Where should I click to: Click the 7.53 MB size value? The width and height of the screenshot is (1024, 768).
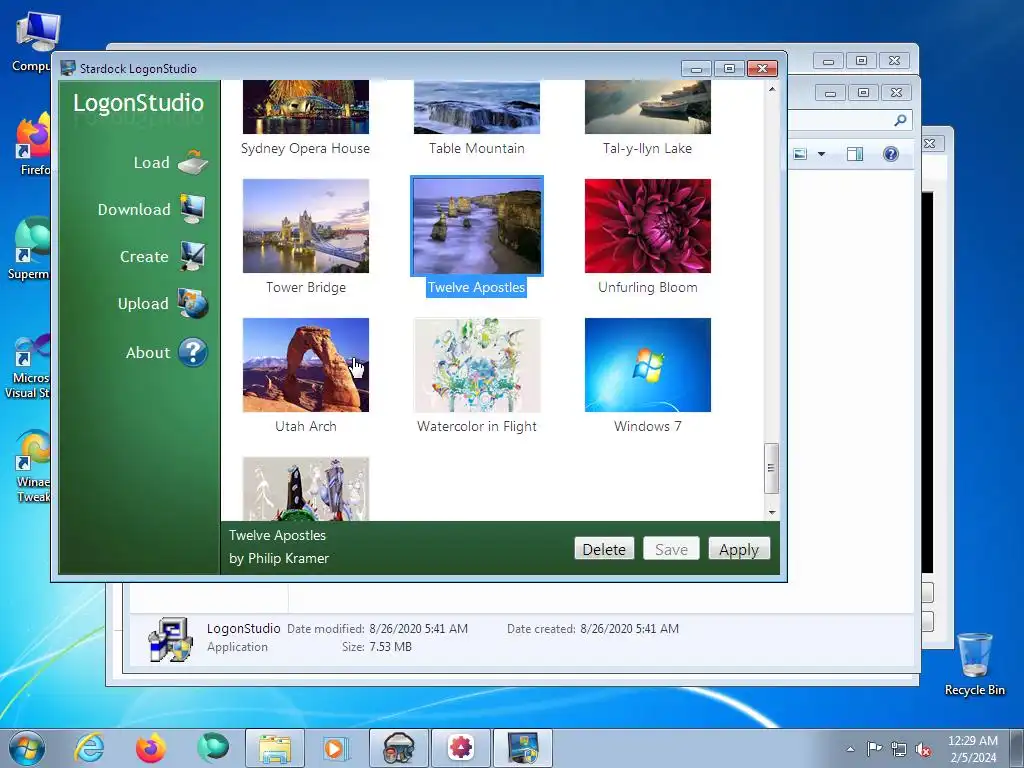(x=391, y=647)
